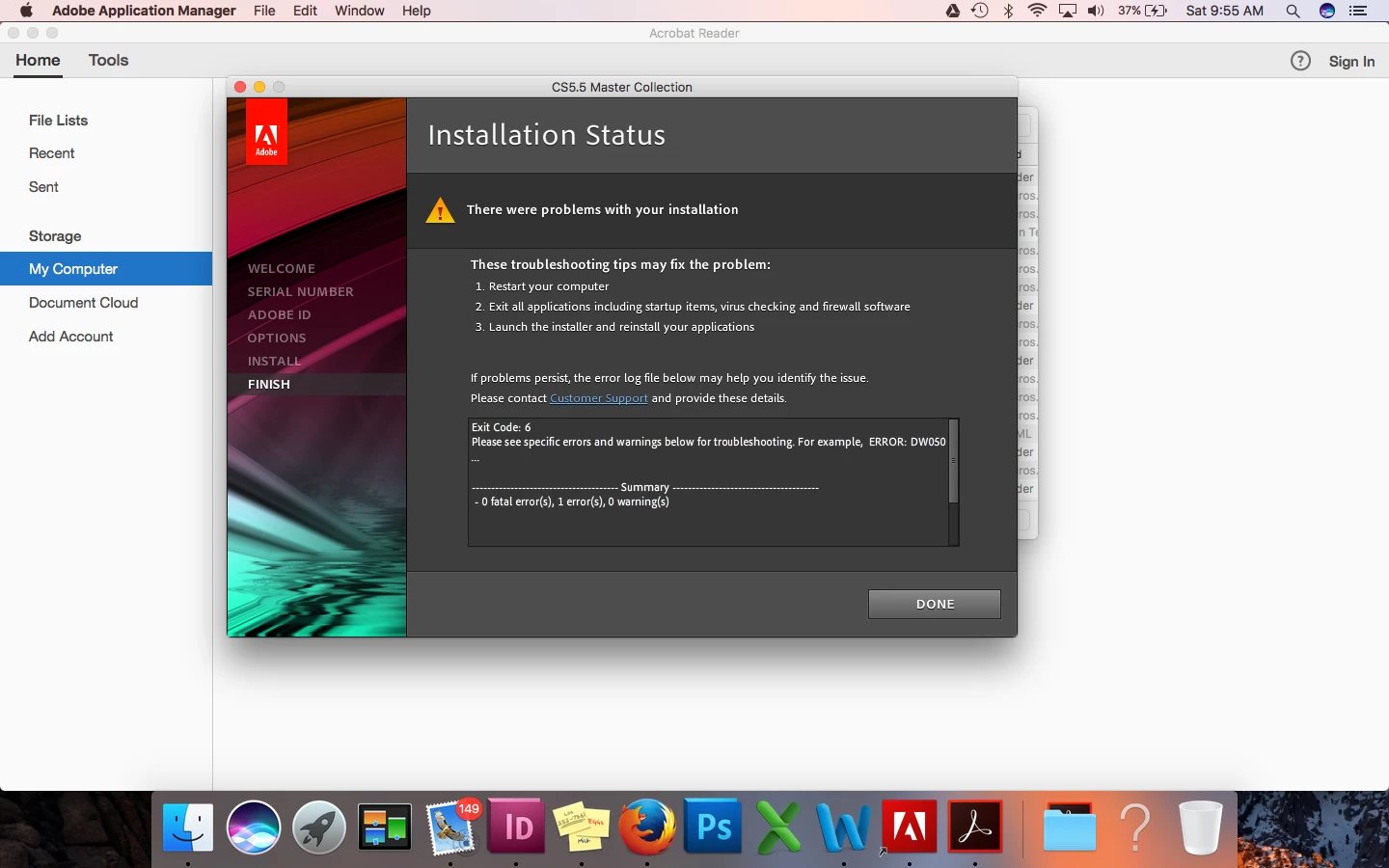Open Adobe InDesign in the dock
This screenshot has height=868, width=1389.
pyautogui.click(x=516, y=827)
